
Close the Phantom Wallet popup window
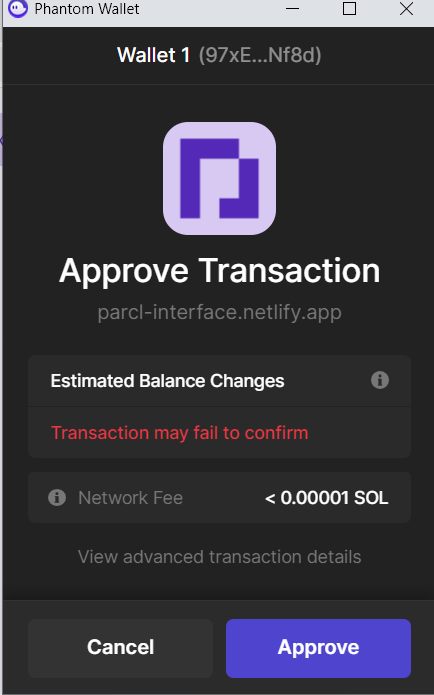(406, 8)
